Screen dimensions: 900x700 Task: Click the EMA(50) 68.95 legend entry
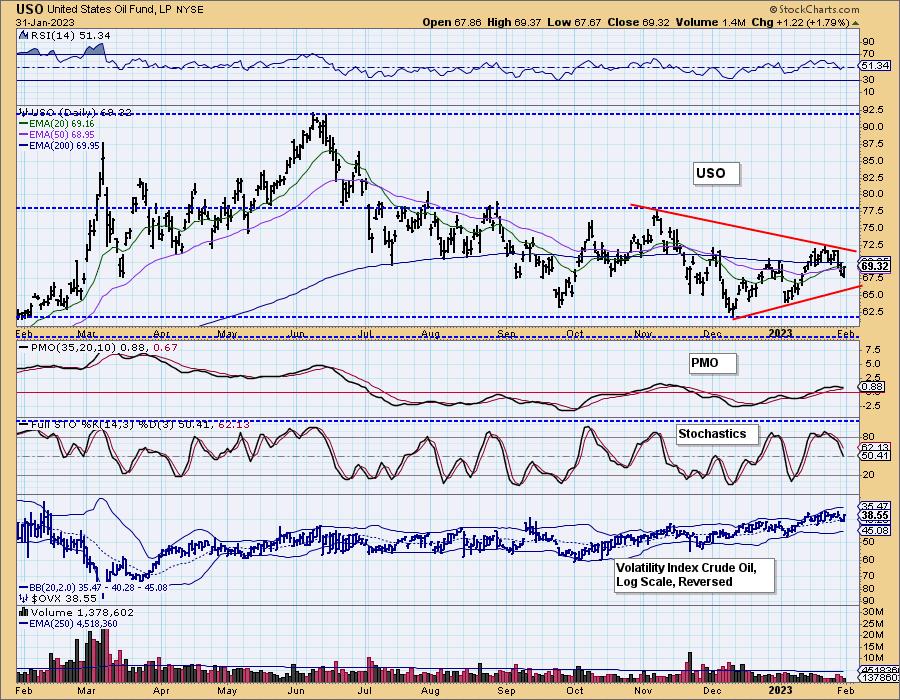pos(57,134)
